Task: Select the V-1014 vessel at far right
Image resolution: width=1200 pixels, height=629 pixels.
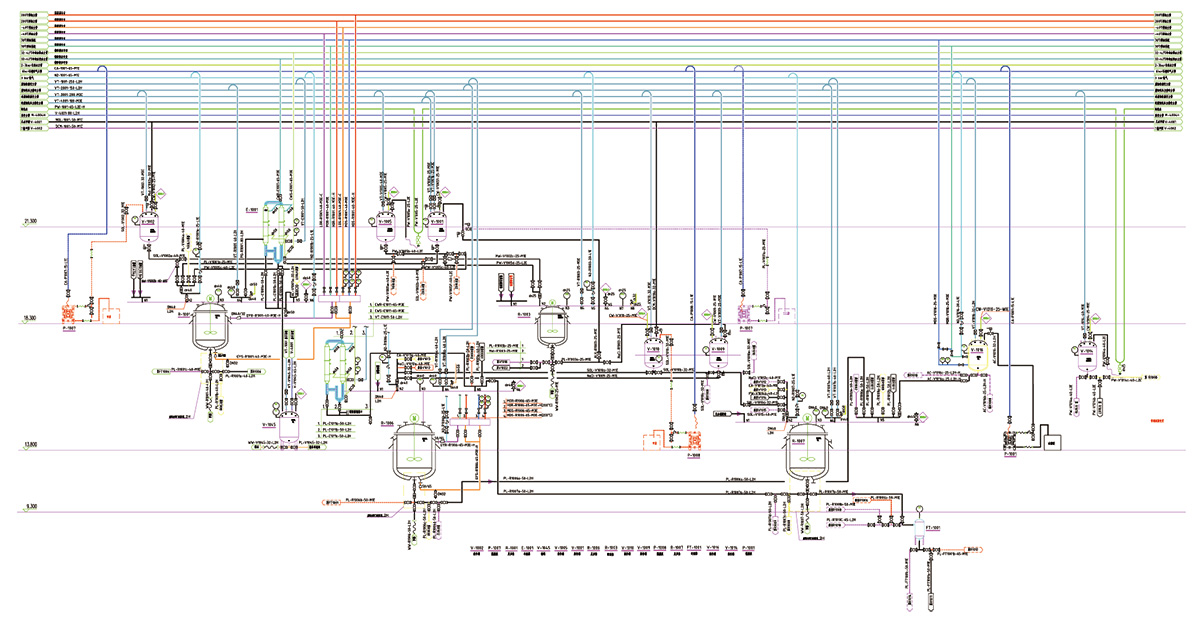Action: pos(1088,353)
